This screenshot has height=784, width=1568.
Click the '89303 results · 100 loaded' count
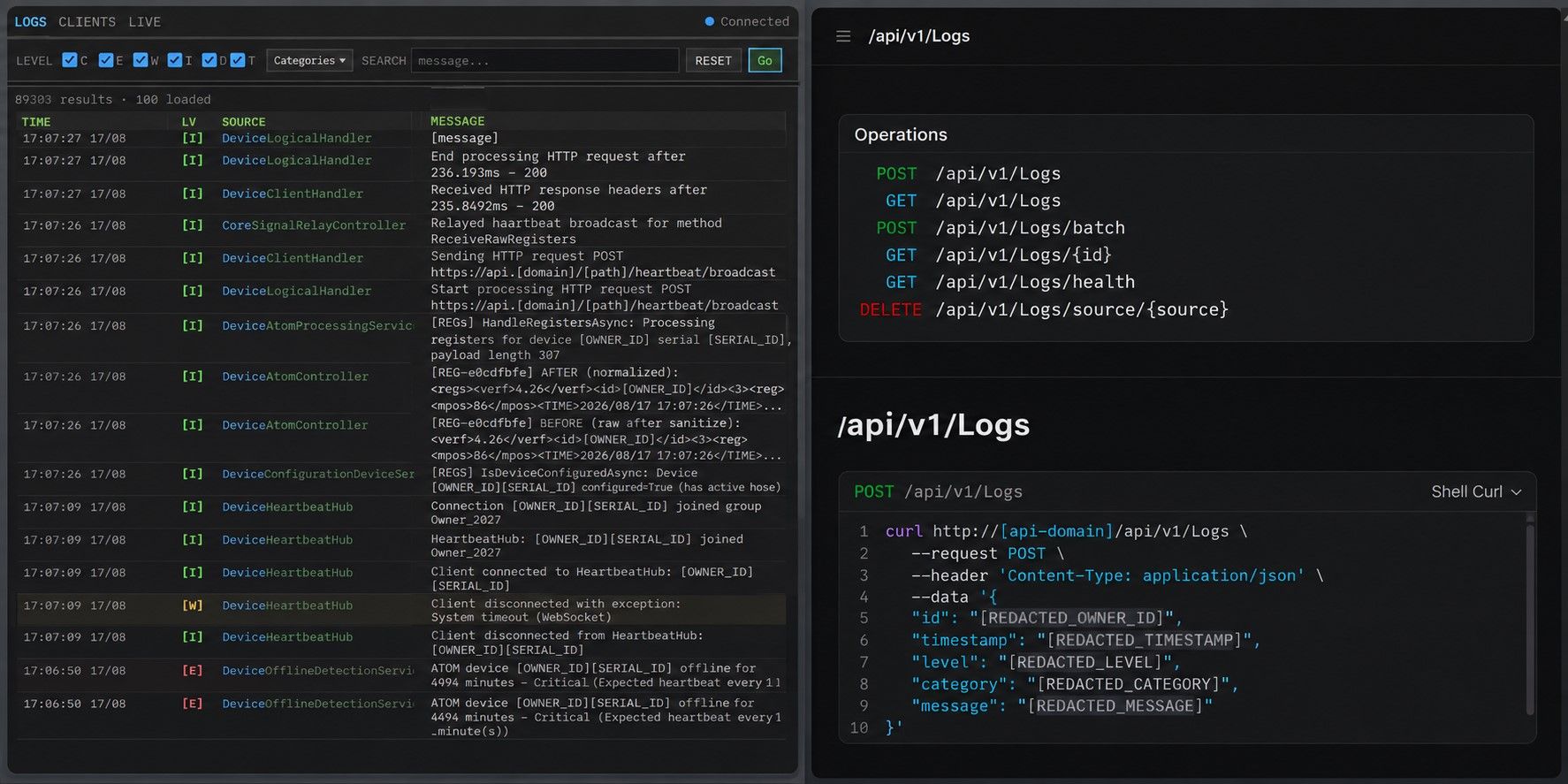(x=113, y=99)
